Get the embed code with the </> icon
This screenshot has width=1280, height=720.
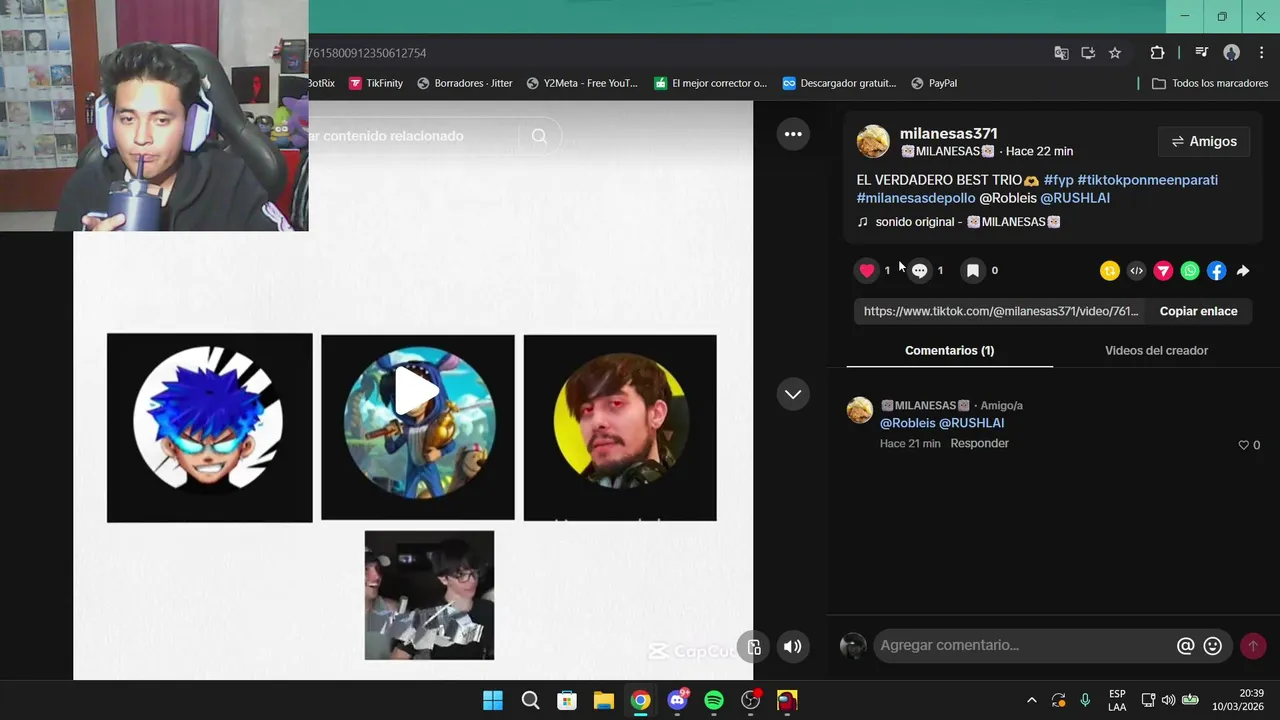1136,270
